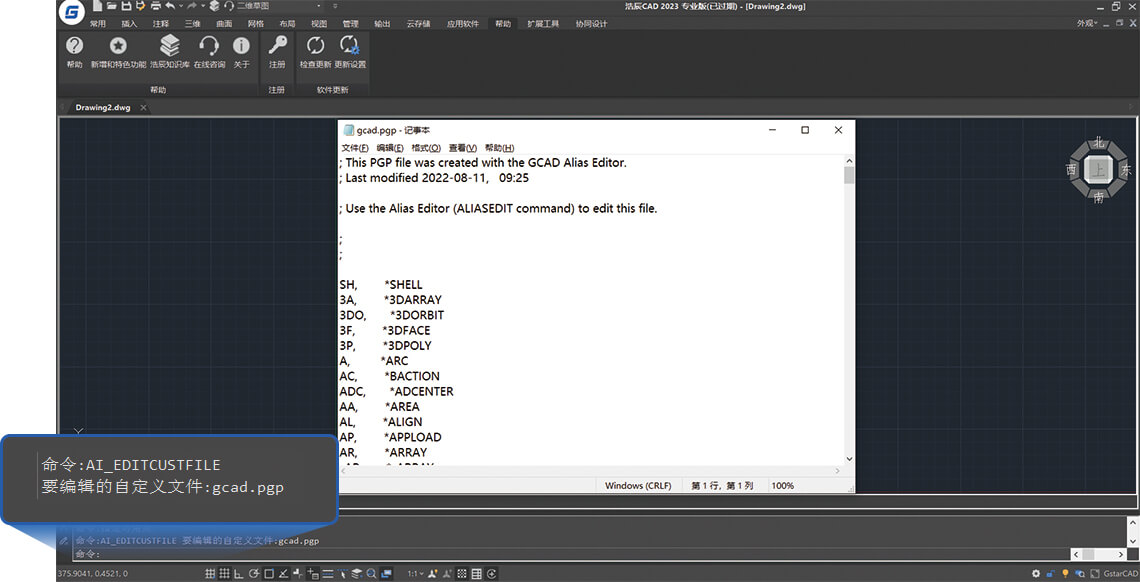The height and width of the screenshot is (582, 1140).
Task: Select the 常用 ribbon tab
Action: (97, 23)
